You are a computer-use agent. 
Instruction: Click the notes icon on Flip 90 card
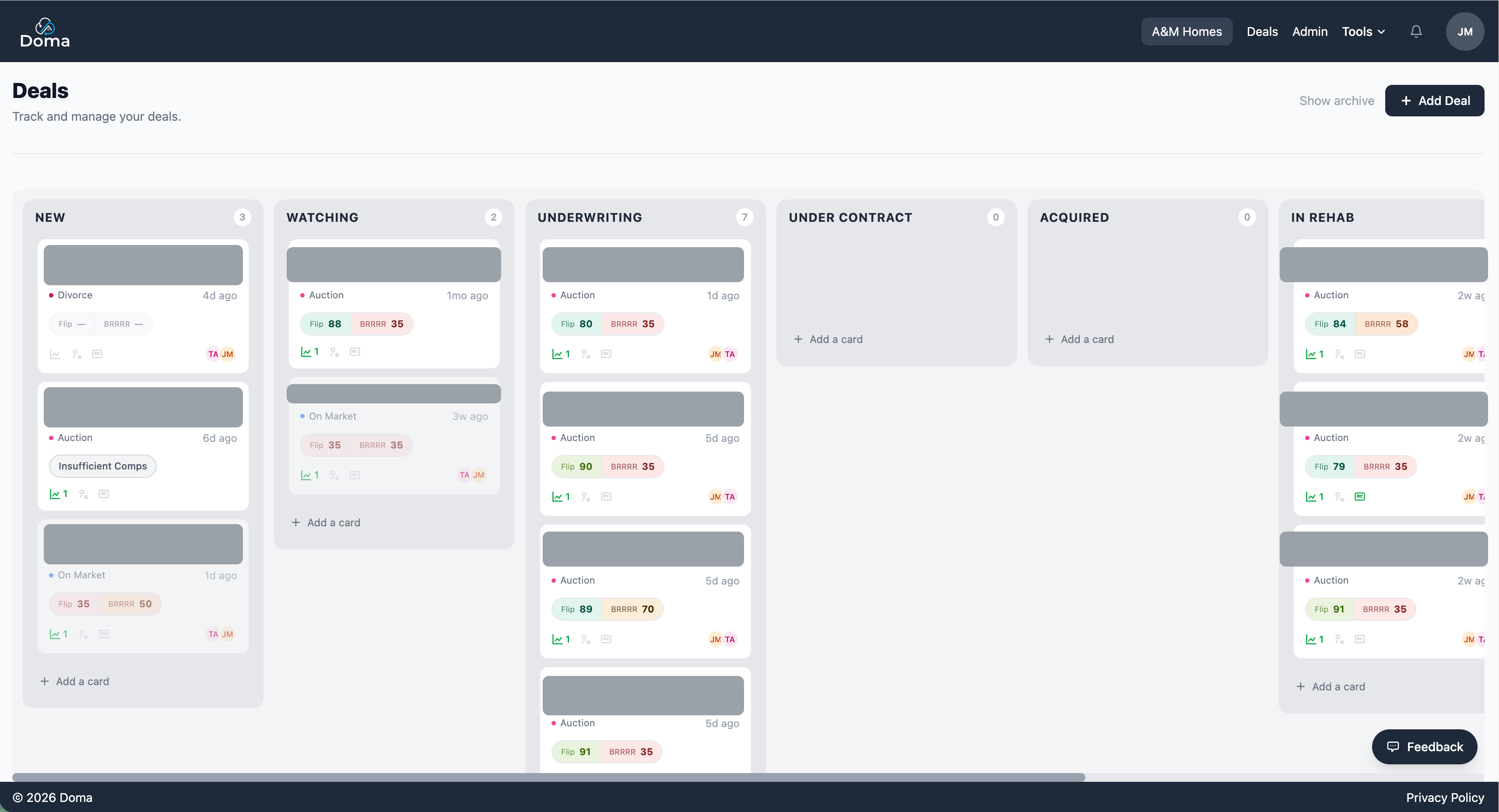click(x=606, y=496)
